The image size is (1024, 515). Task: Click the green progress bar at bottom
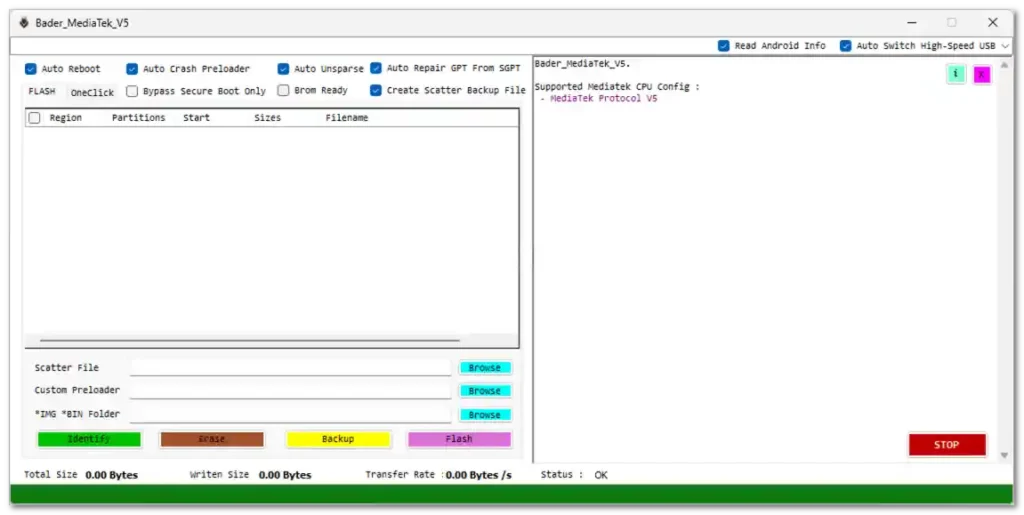pos(512,494)
